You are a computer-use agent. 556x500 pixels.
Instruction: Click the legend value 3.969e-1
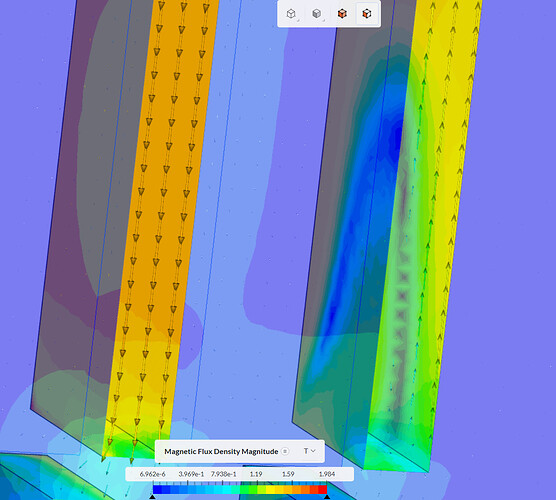[x=191, y=474]
